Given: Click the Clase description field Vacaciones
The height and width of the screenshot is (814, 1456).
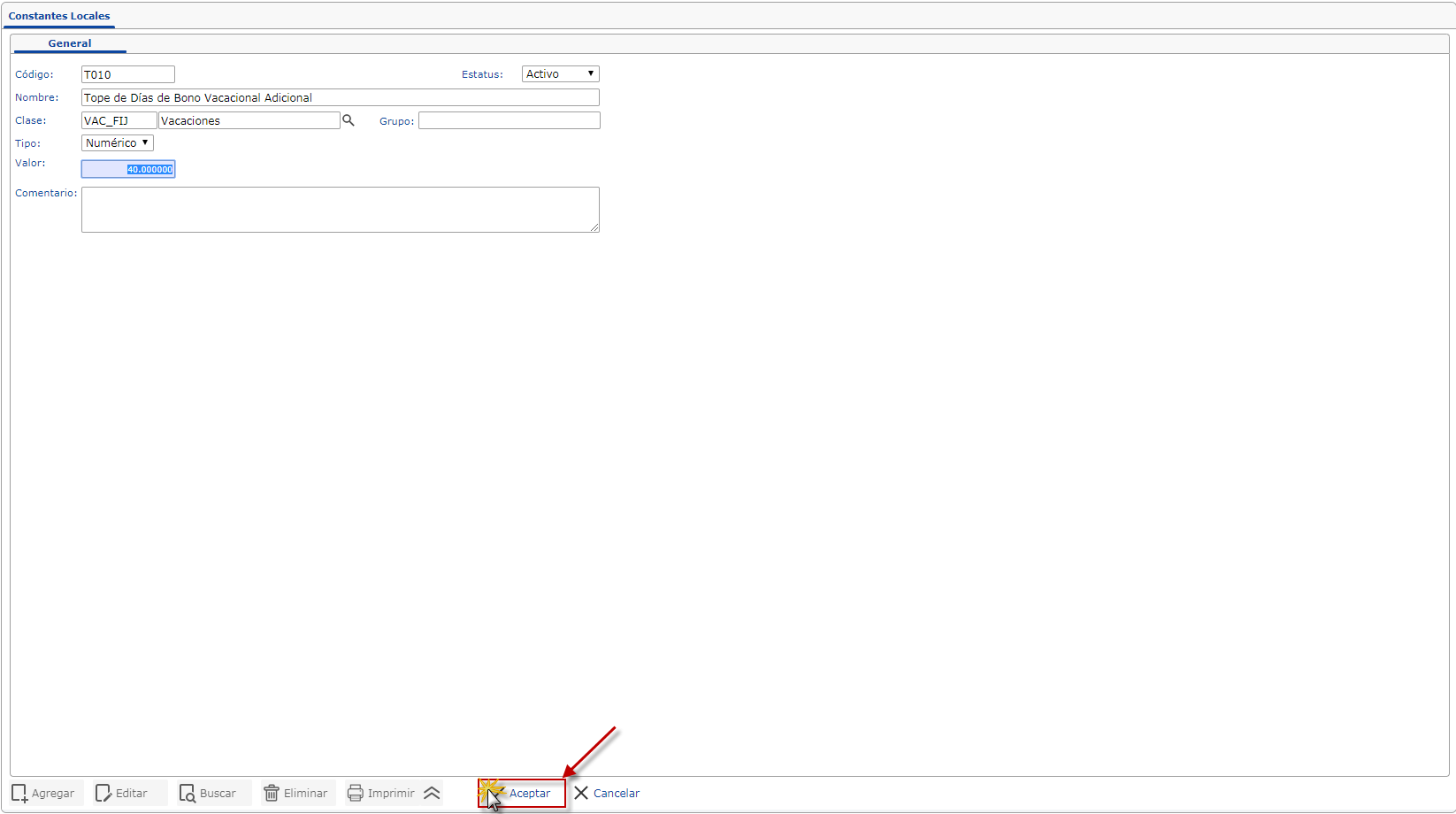Looking at the screenshot, I should (249, 120).
